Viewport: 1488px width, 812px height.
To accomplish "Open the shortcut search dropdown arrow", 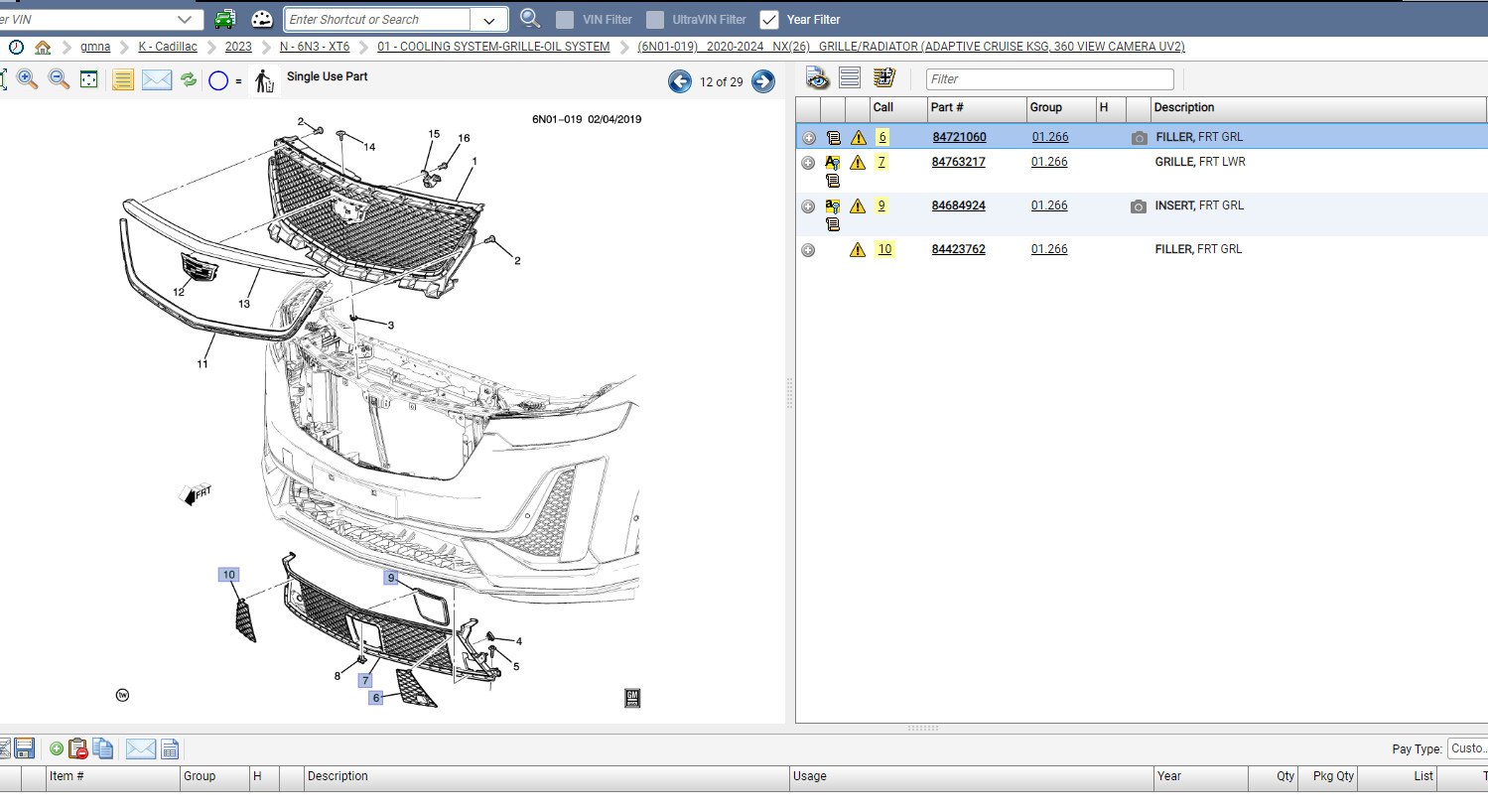I will (489, 20).
